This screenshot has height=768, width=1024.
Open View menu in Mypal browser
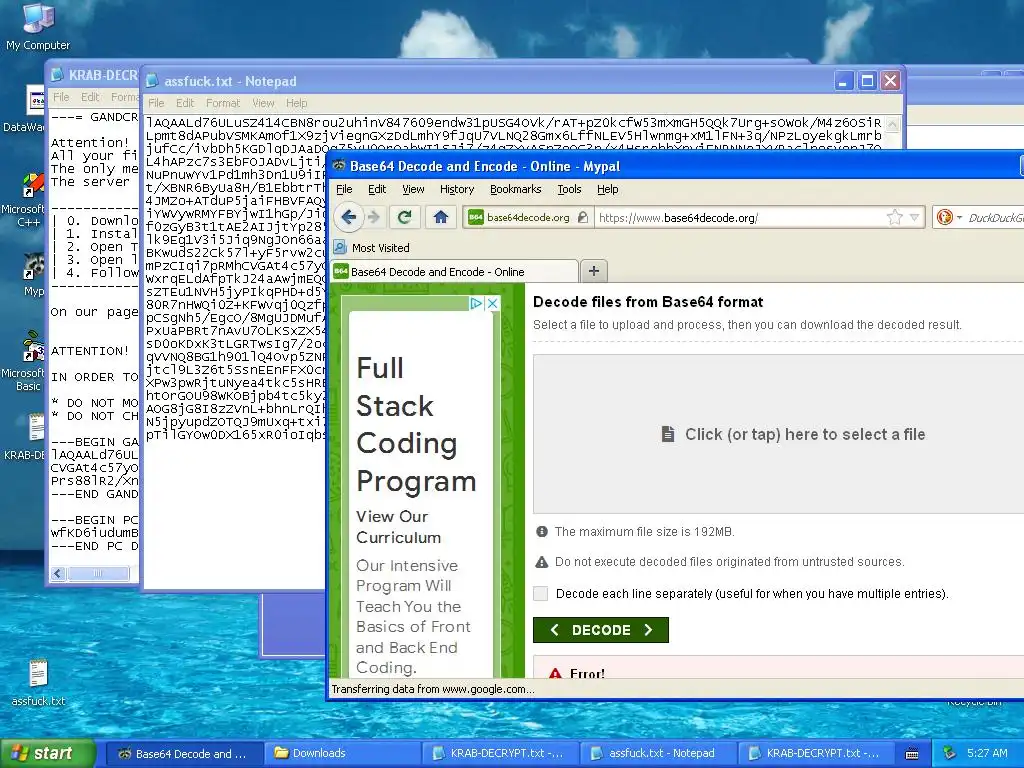point(413,189)
